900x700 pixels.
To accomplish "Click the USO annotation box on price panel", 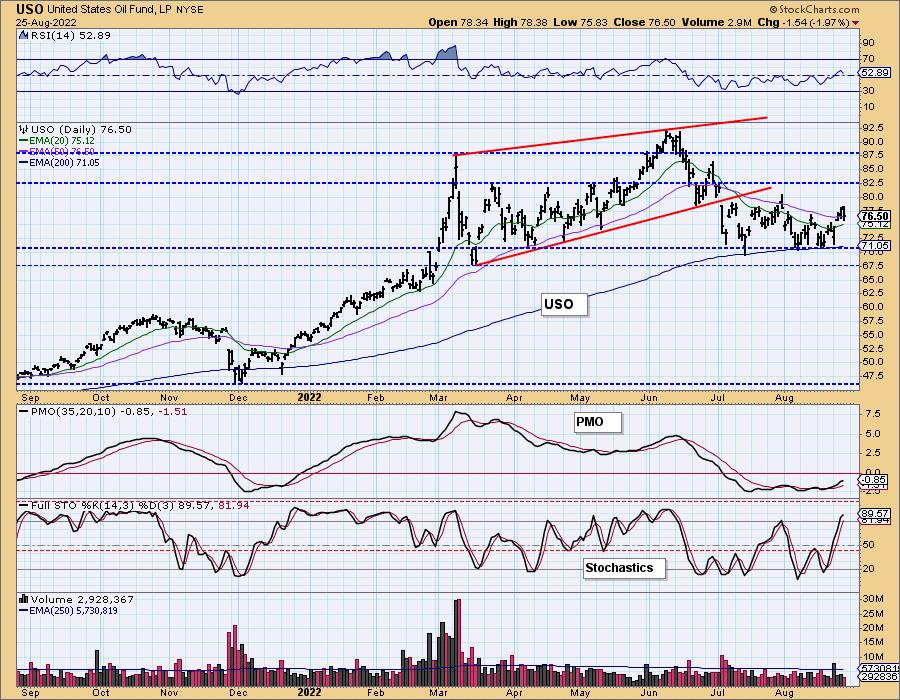I will tap(564, 304).
